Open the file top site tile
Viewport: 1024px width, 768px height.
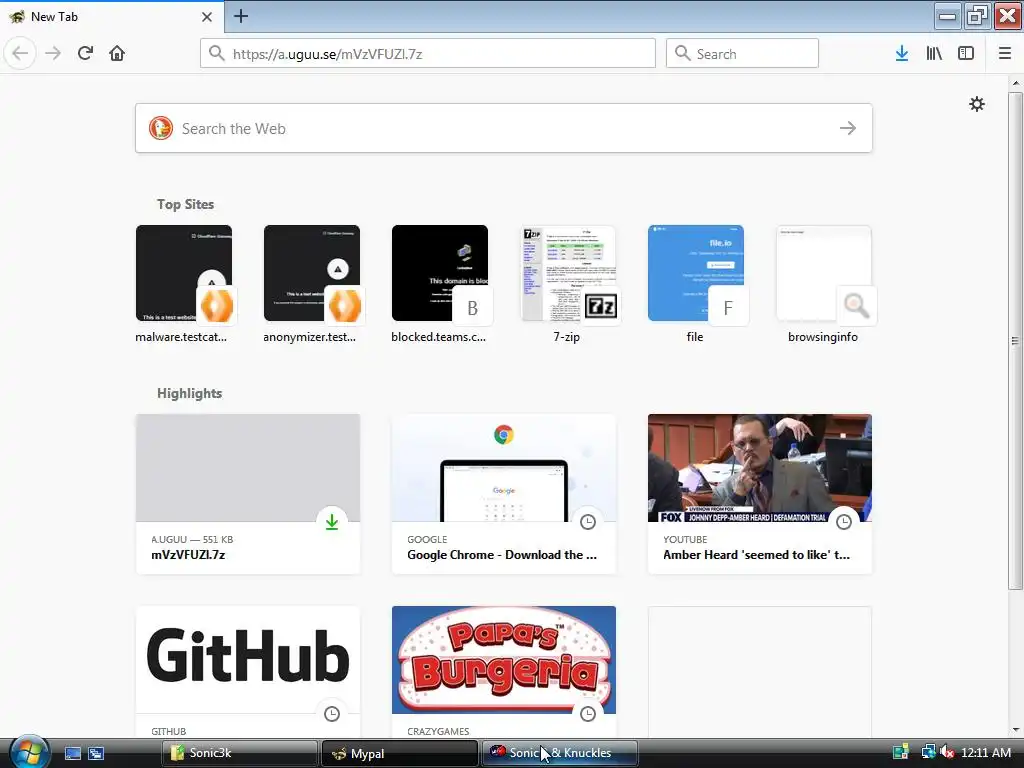[x=696, y=285]
